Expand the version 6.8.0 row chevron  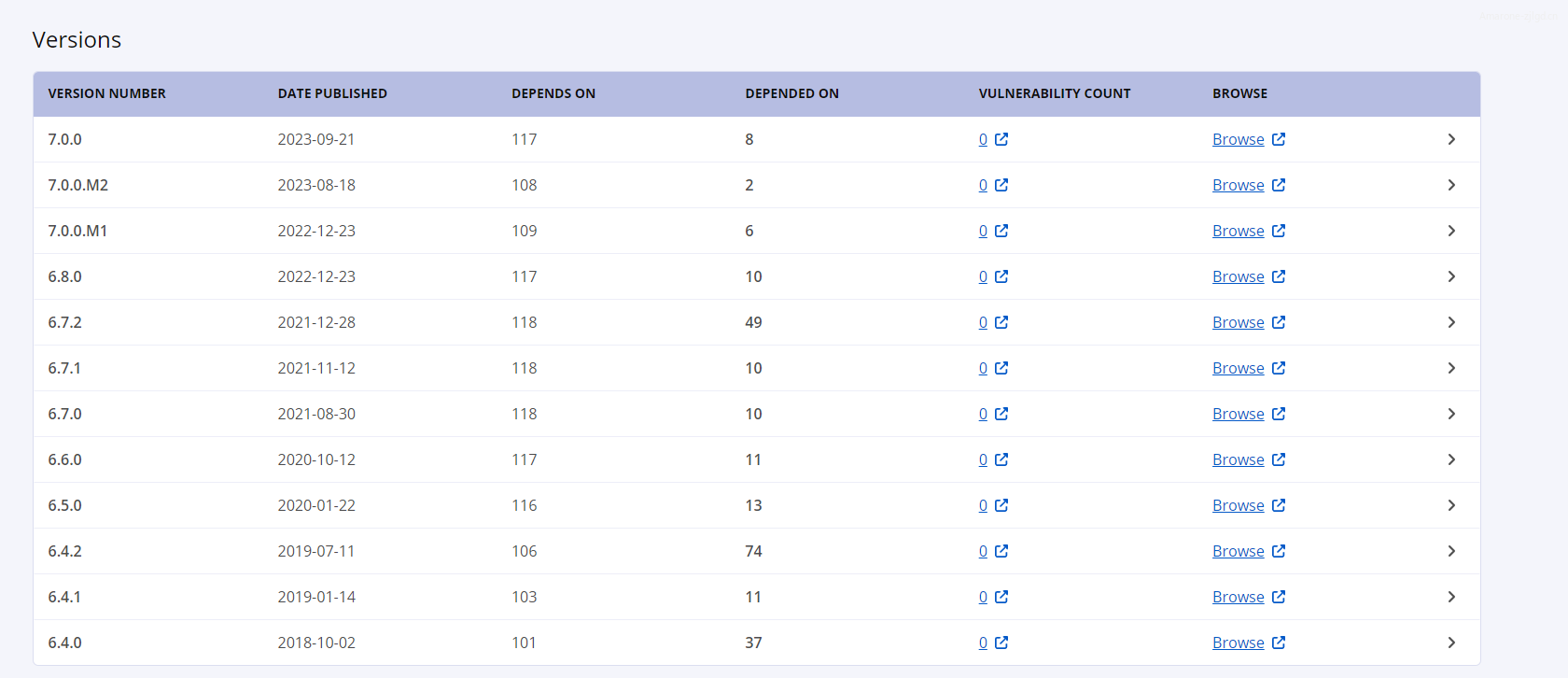[x=1451, y=276]
